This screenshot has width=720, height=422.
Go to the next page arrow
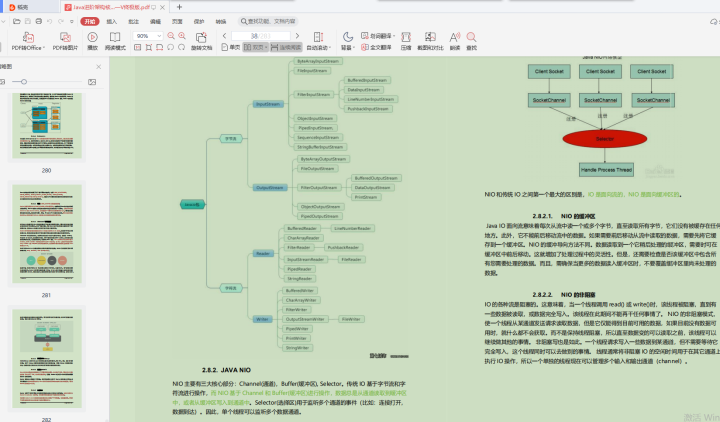pos(297,36)
